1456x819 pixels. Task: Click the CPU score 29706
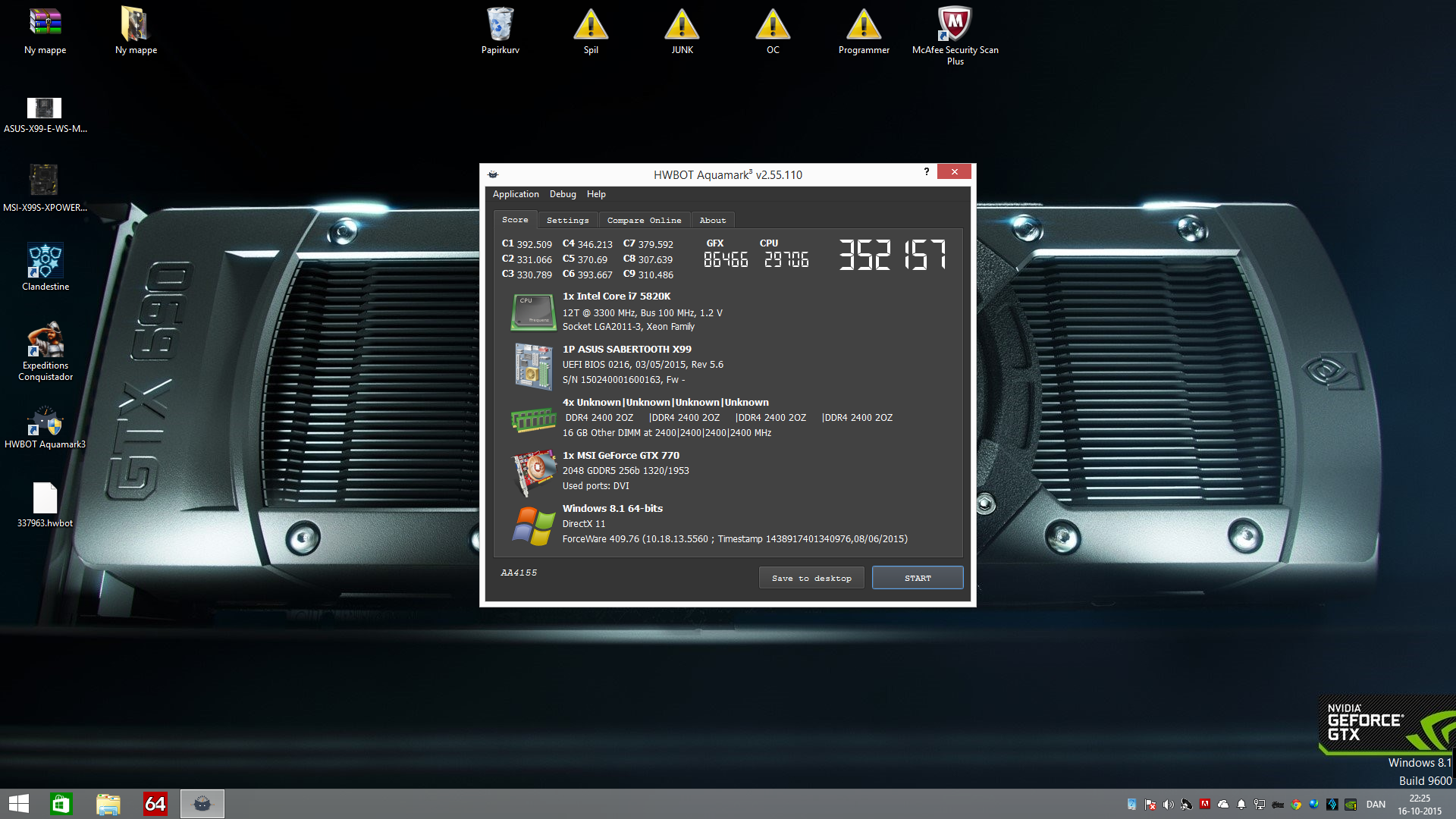786,260
